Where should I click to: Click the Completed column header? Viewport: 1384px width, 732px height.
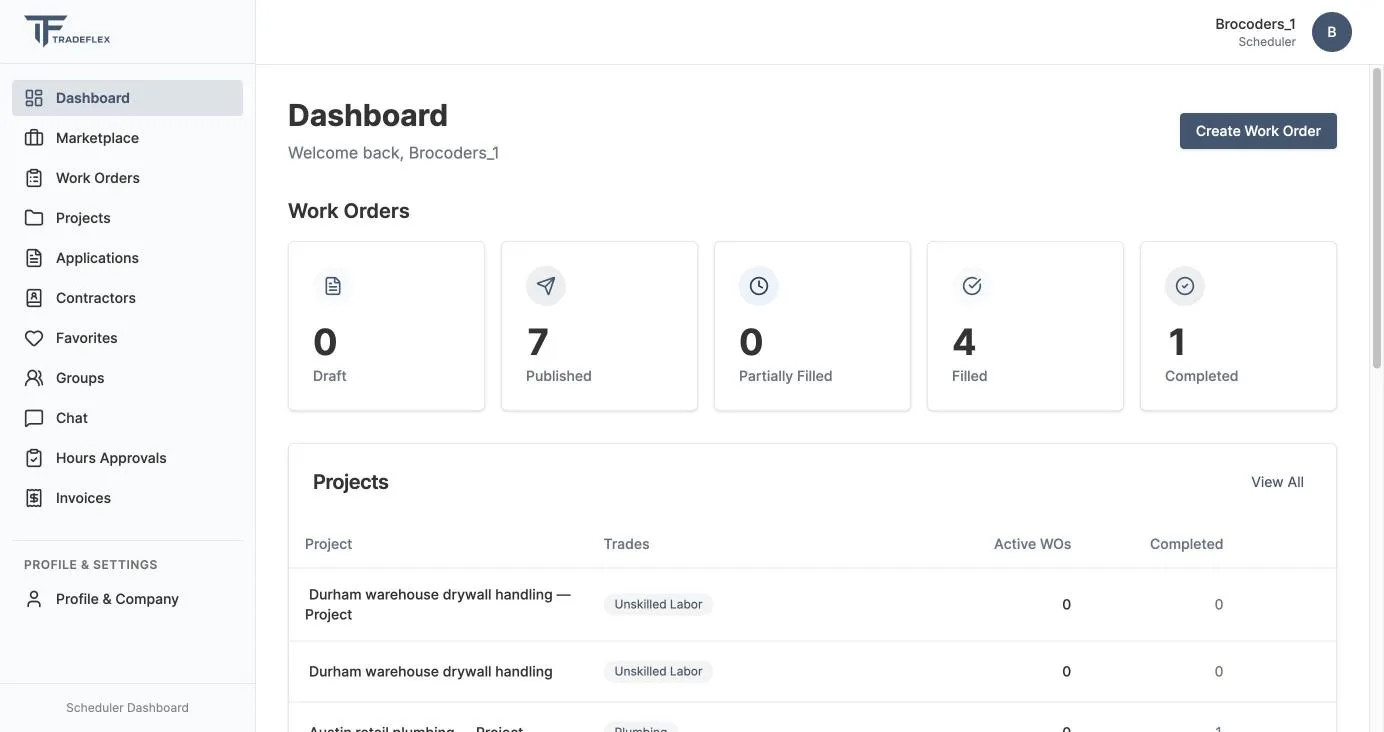point(1186,544)
